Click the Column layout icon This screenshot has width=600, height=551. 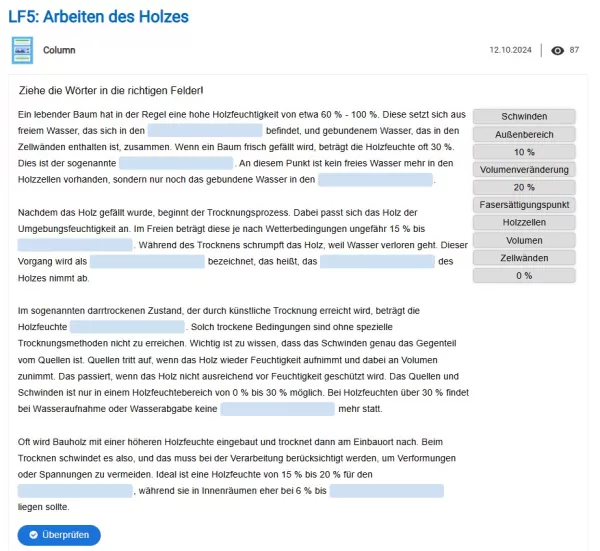(22, 50)
